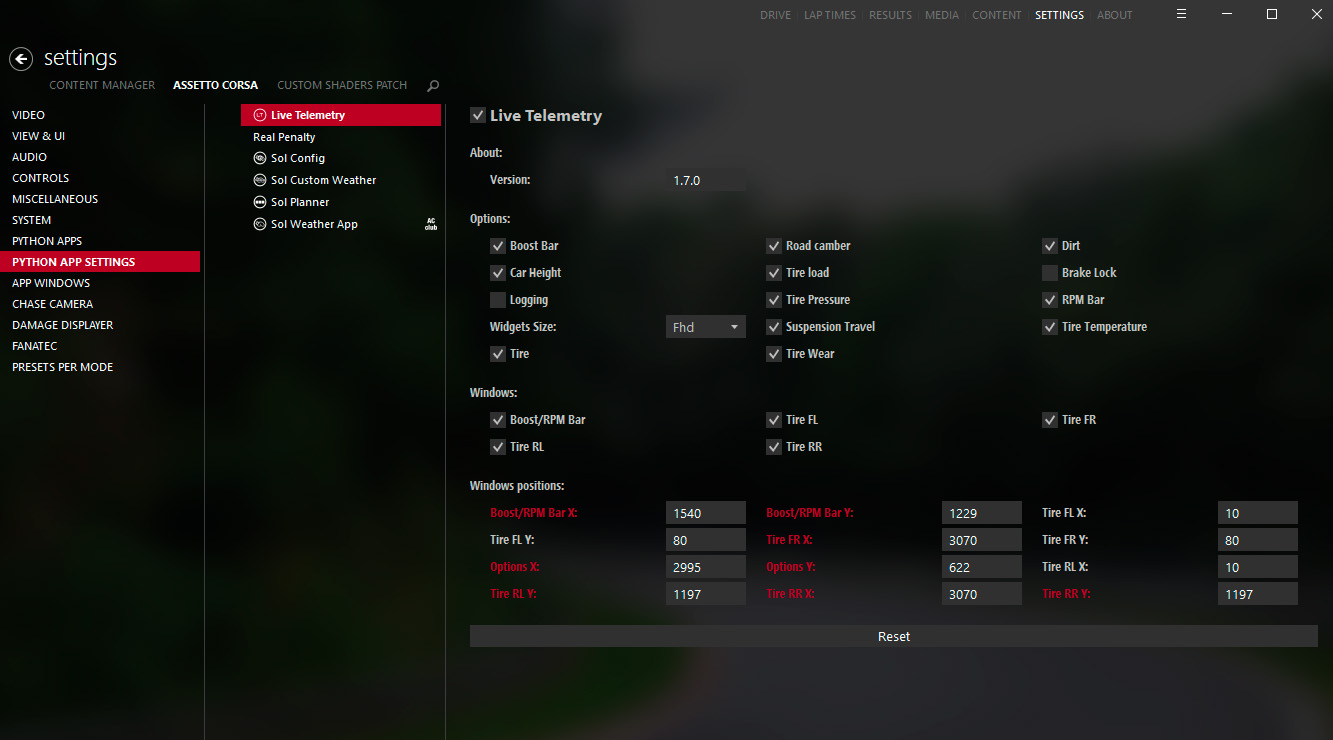Open the SYSTEM settings section
The width and height of the screenshot is (1333, 740).
(x=100, y=220)
